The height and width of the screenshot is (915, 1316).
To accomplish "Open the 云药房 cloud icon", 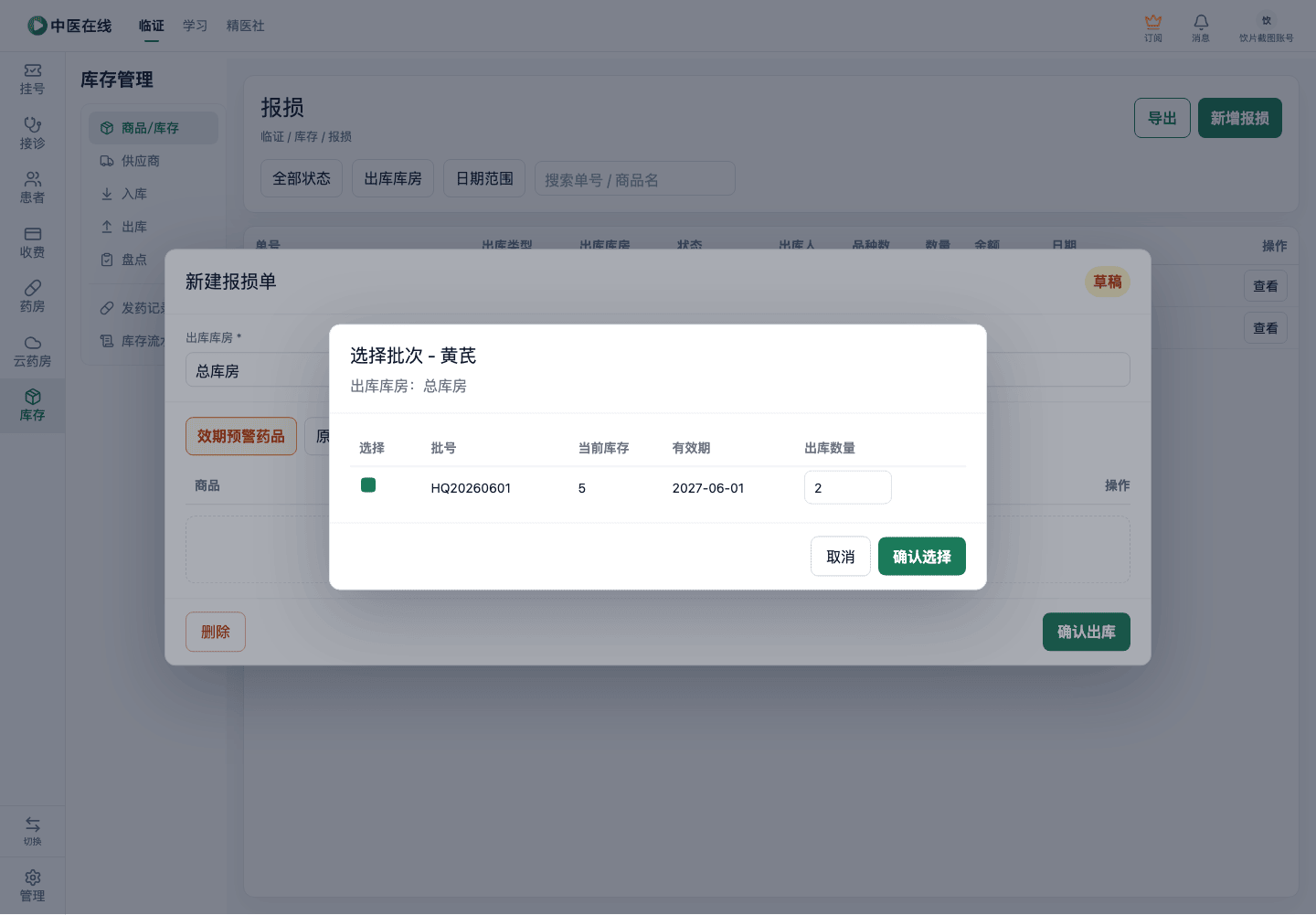I will point(33,343).
